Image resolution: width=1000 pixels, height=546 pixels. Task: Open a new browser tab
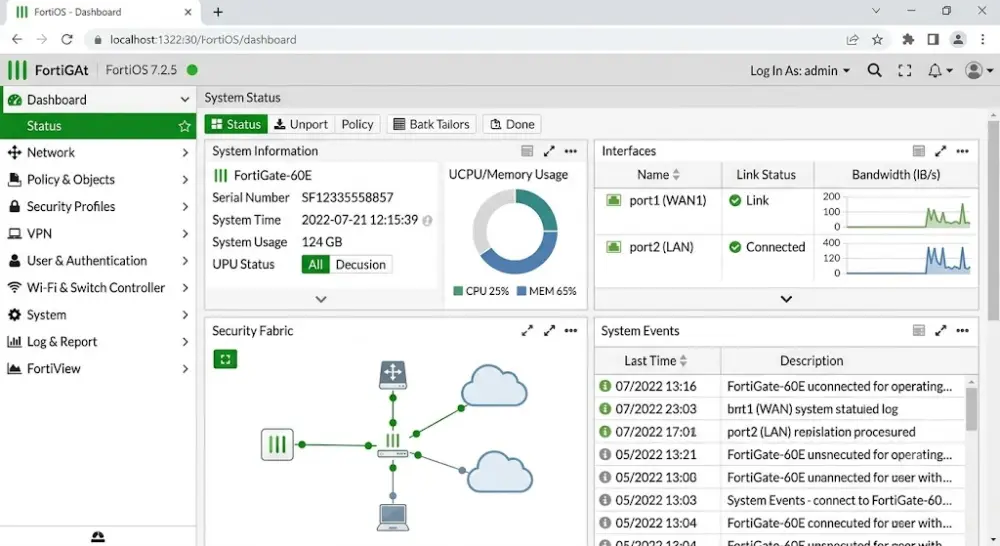coord(218,12)
